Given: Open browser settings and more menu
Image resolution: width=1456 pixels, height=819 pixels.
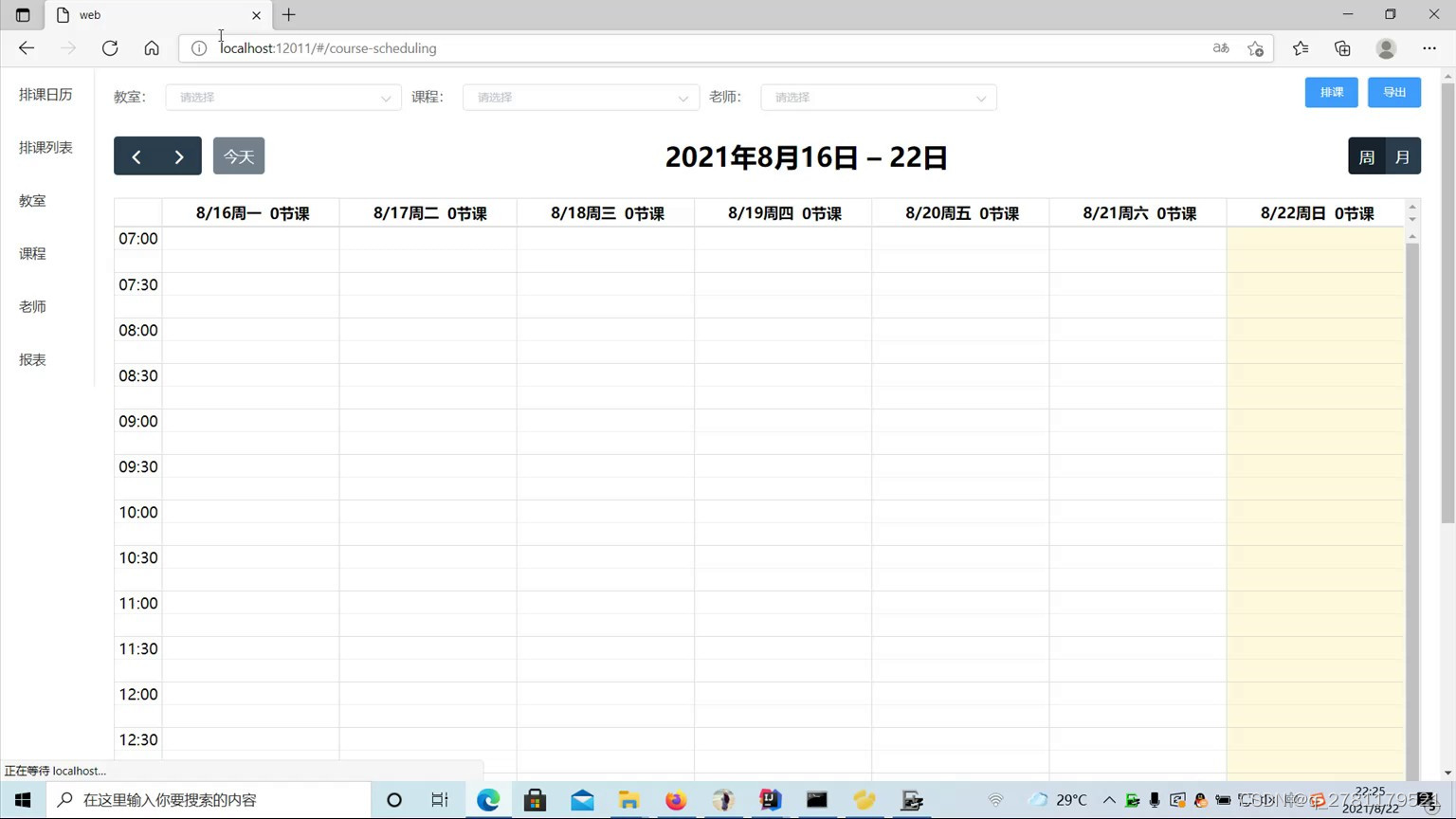Looking at the screenshot, I should (x=1429, y=48).
